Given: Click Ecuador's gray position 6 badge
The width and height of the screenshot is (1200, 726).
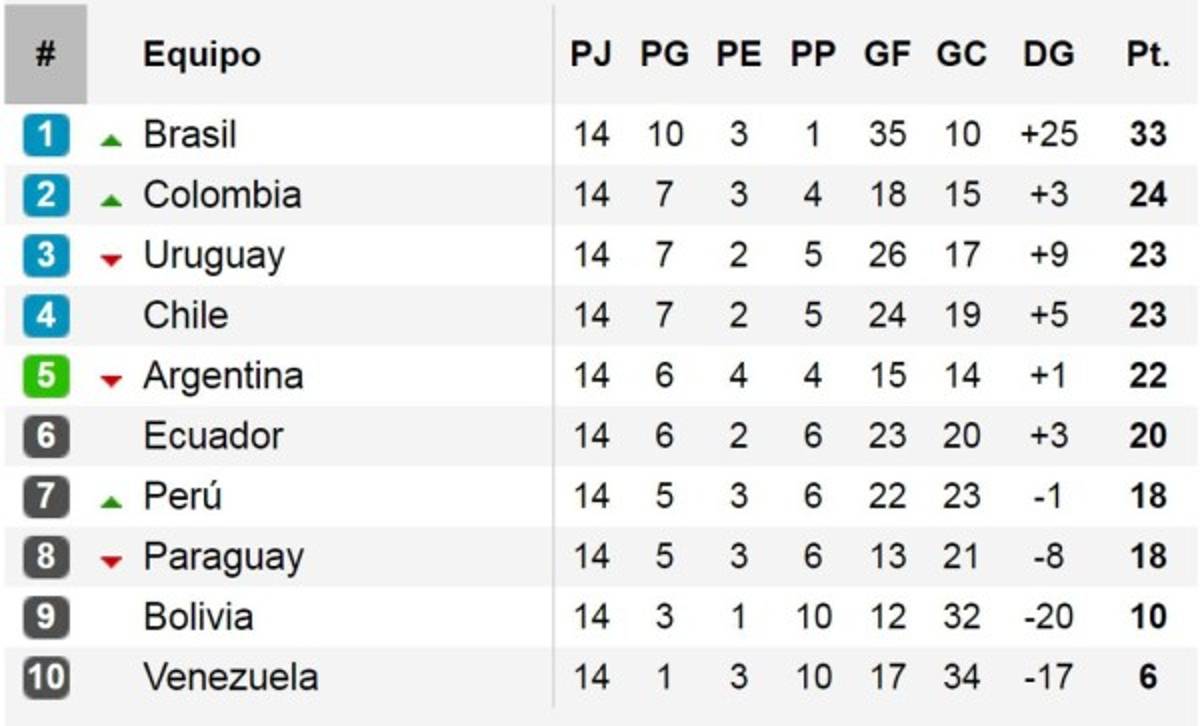Looking at the screenshot, I should (x=46, y=437).
